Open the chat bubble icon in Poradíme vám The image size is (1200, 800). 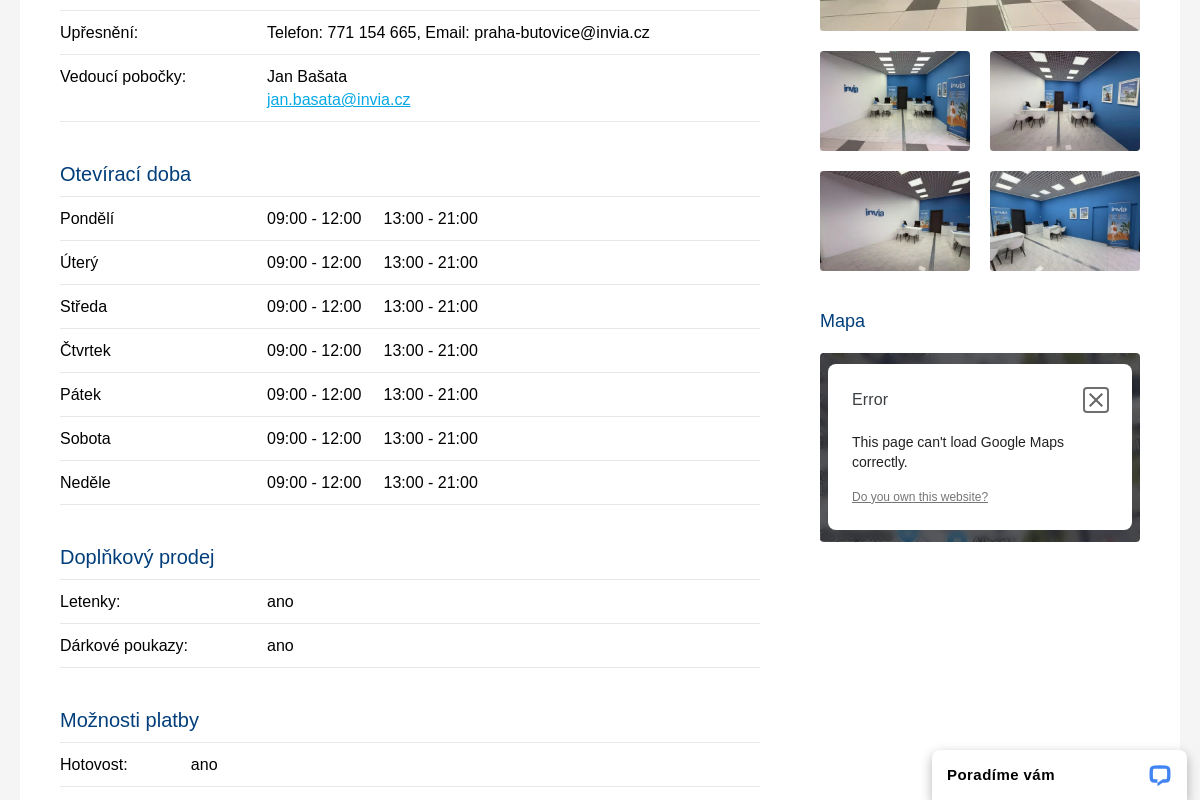[x=1160, y=775]
